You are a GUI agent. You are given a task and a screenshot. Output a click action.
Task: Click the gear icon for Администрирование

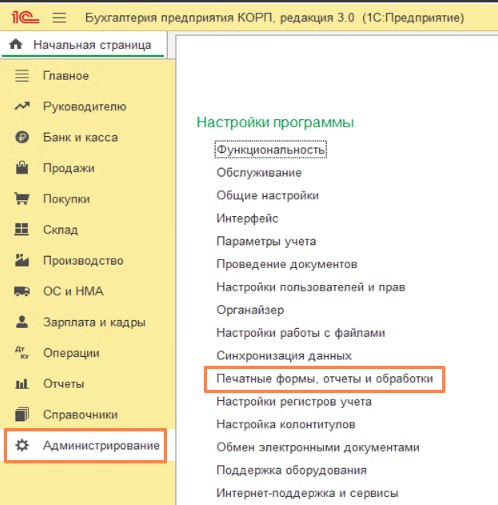tap(22, 445)
